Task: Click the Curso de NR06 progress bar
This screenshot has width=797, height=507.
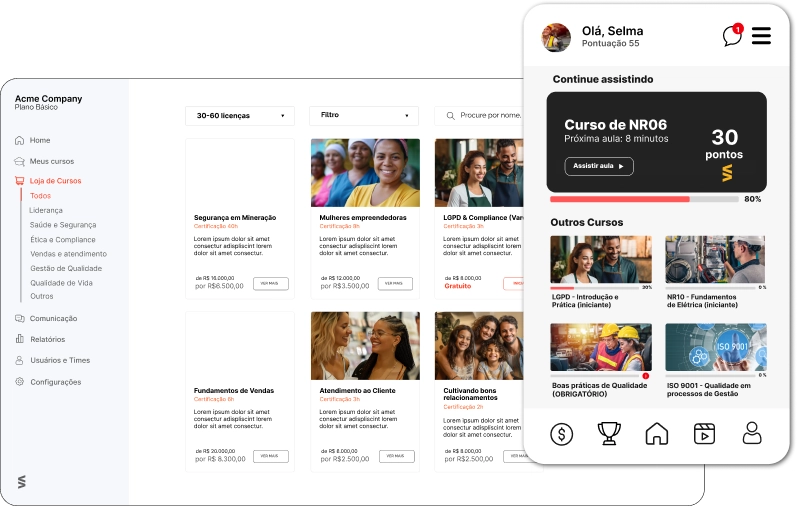Action: [x=644, y=199]
